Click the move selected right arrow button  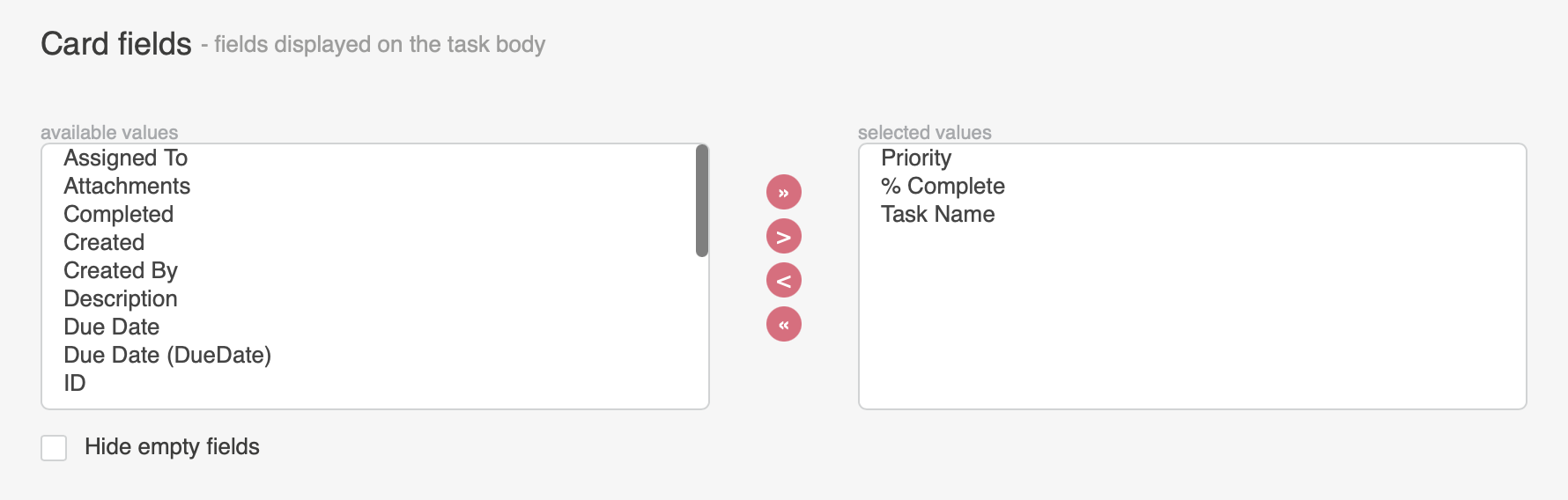(784, 236)
